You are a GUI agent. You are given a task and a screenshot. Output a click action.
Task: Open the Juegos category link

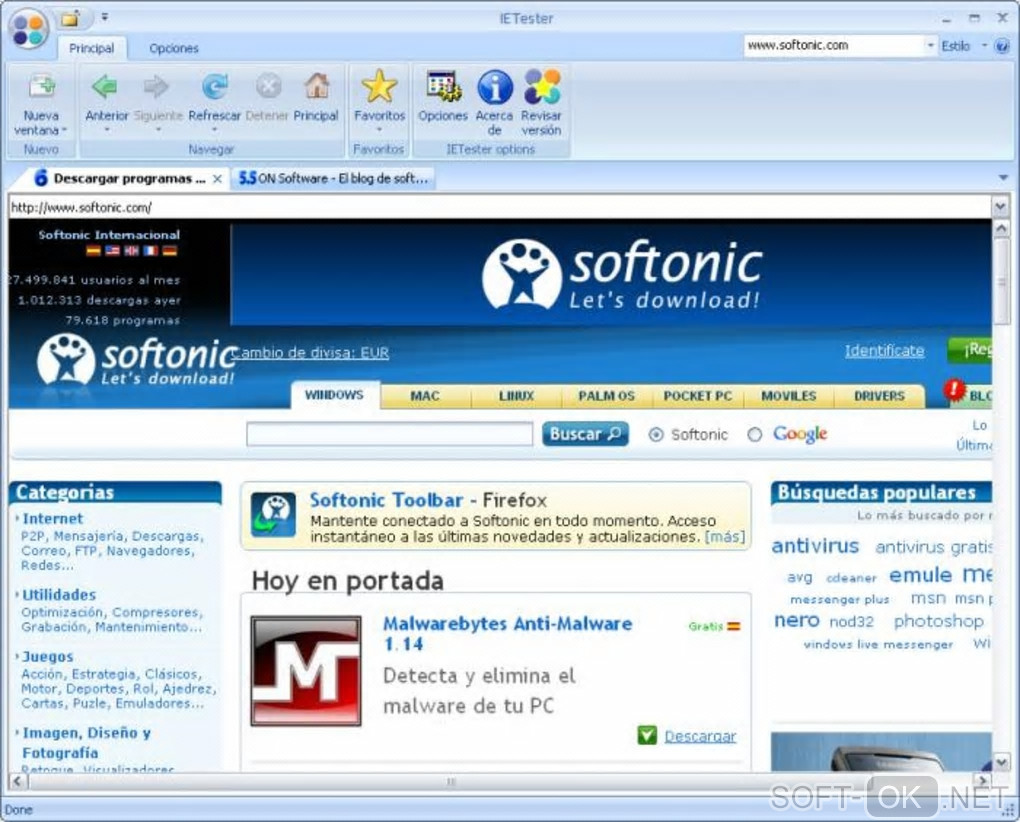pos(47,656)
